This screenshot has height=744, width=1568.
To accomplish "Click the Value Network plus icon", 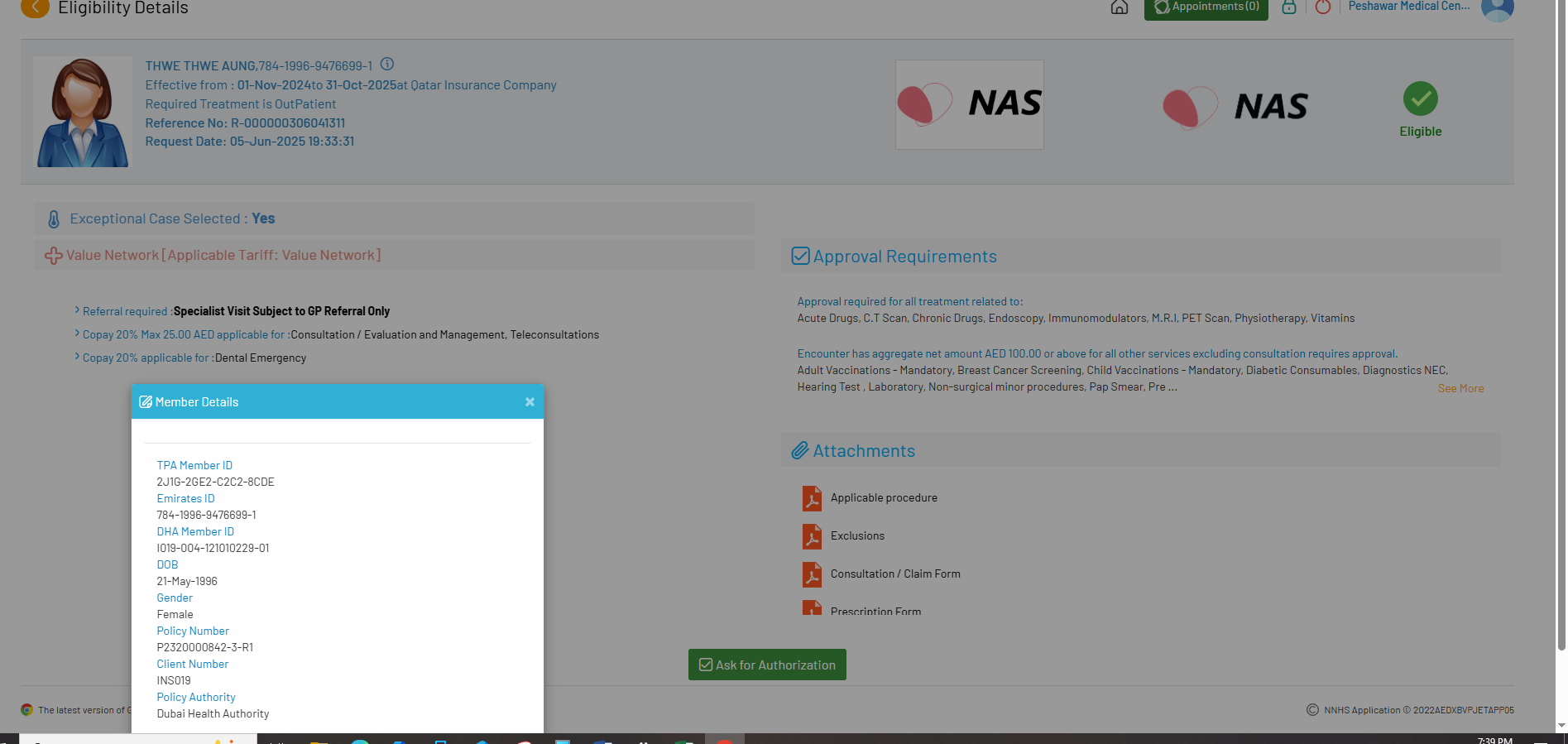I will click(x=54, y=256).
